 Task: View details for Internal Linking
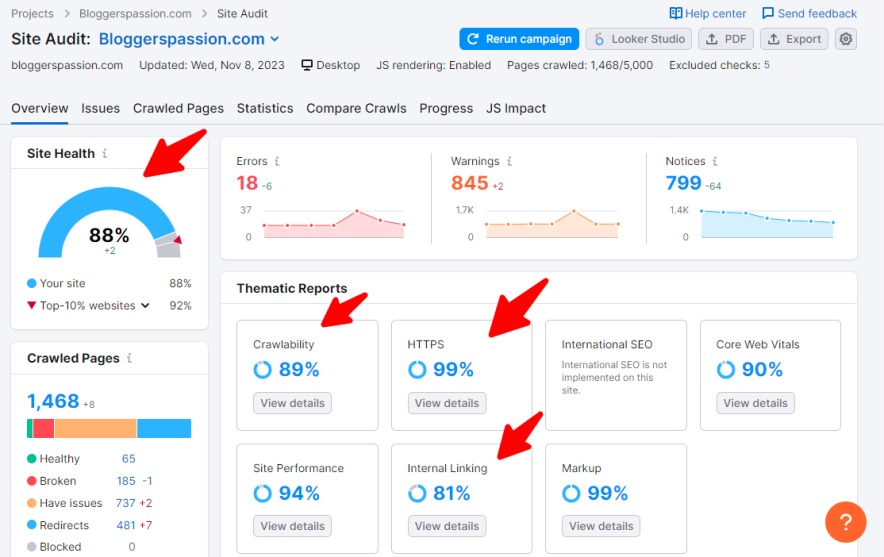click(x=447, y=526)
